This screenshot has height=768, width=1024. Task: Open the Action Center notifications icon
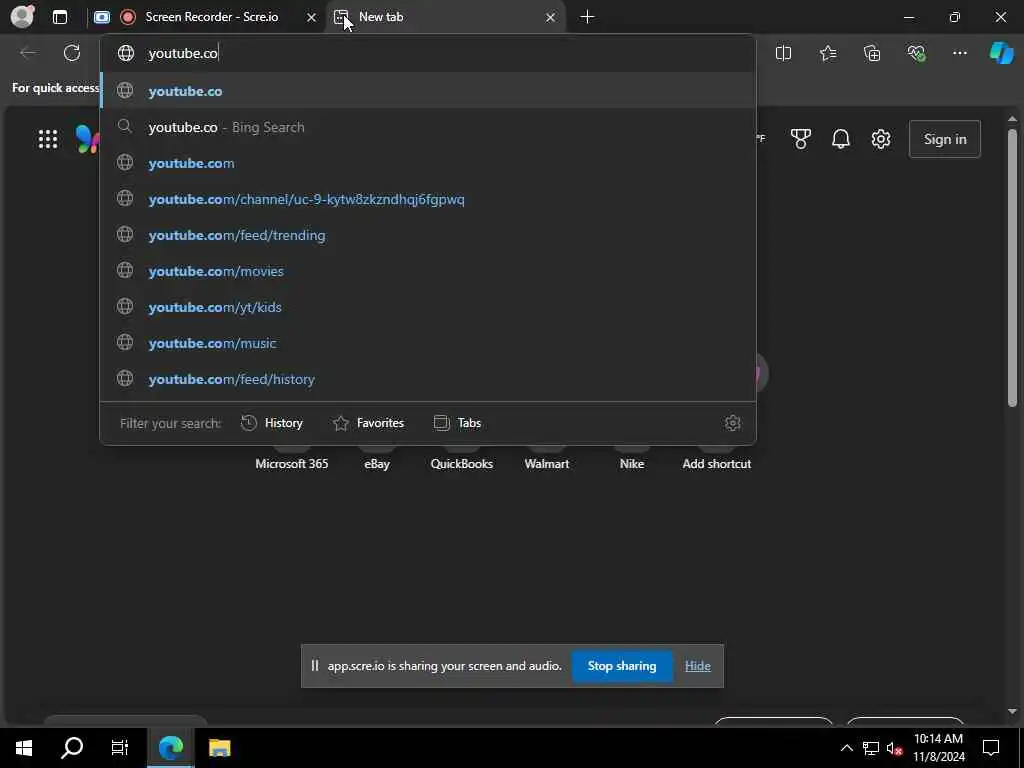coord(991,748)
